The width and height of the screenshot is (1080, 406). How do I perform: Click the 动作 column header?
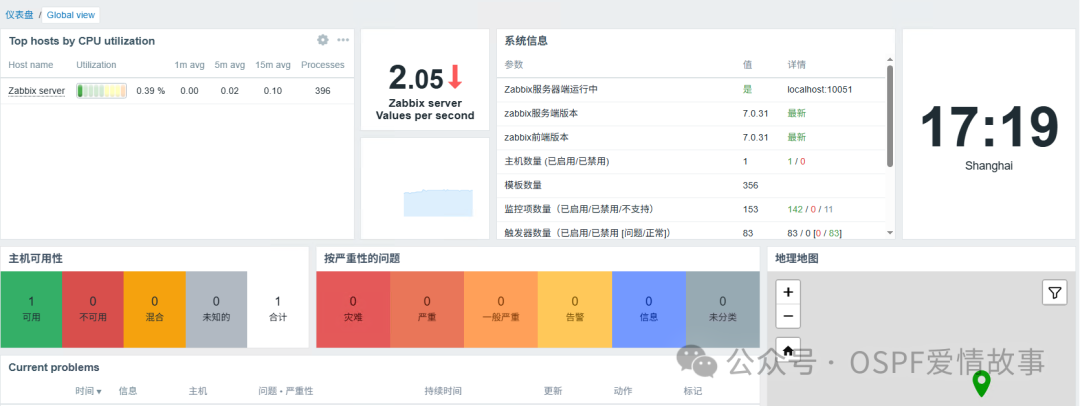coord(623,391)
